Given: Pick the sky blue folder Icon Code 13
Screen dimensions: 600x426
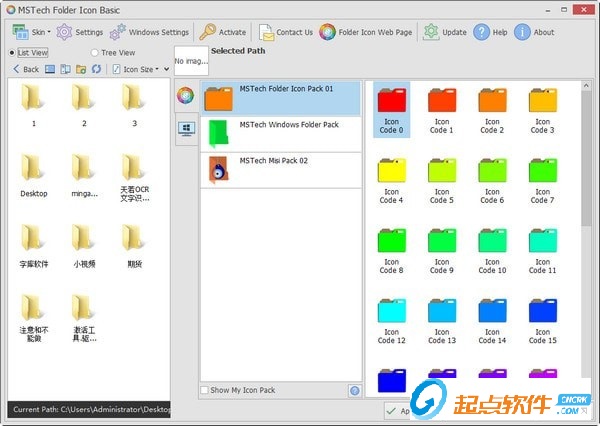Looking at the screenshot, I should pyautogui.click(x=442, y=320).
